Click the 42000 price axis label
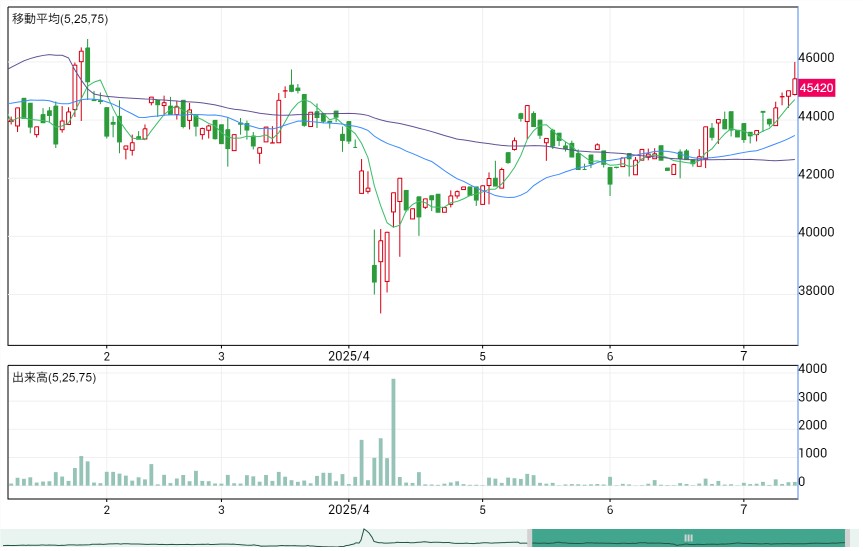The width and height of the screenshot is (863, 551). click(816, 174)
